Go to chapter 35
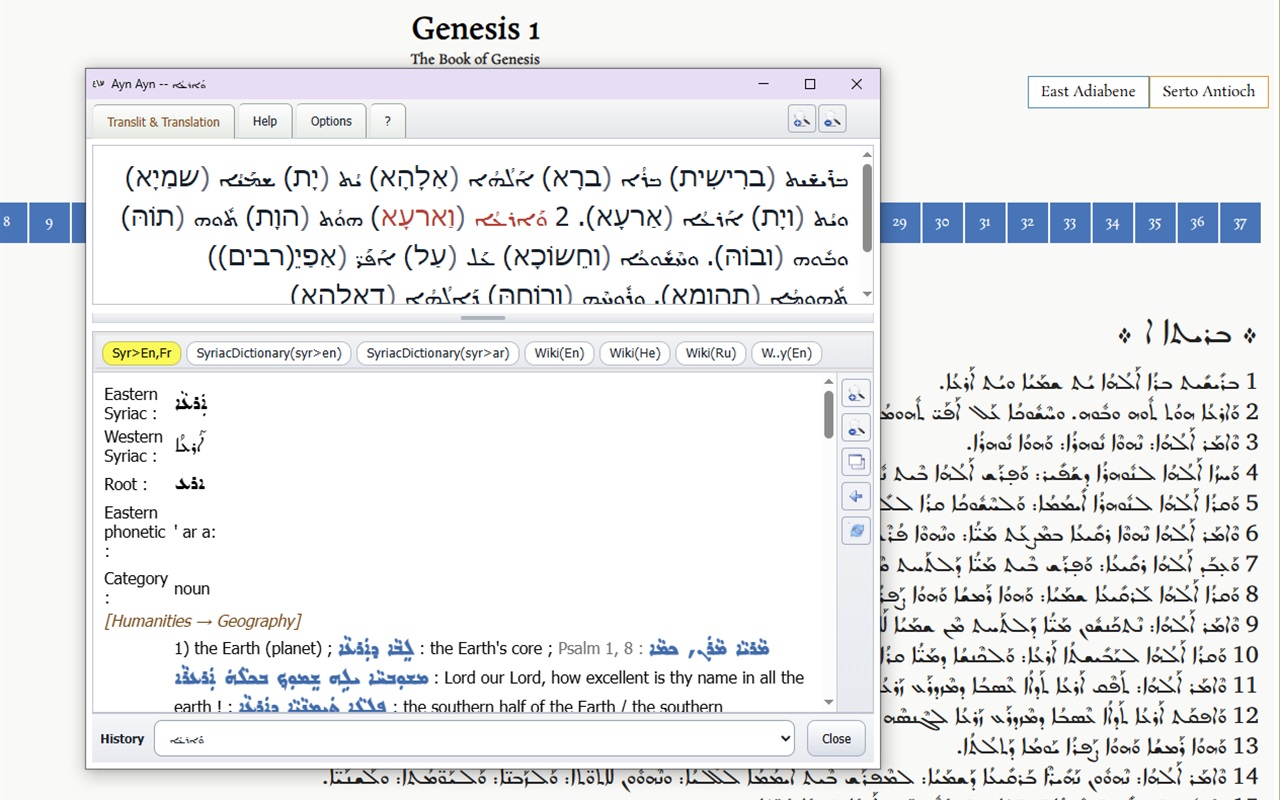The height and width of the screenshot is (800, 1280). pos(1155,223)
